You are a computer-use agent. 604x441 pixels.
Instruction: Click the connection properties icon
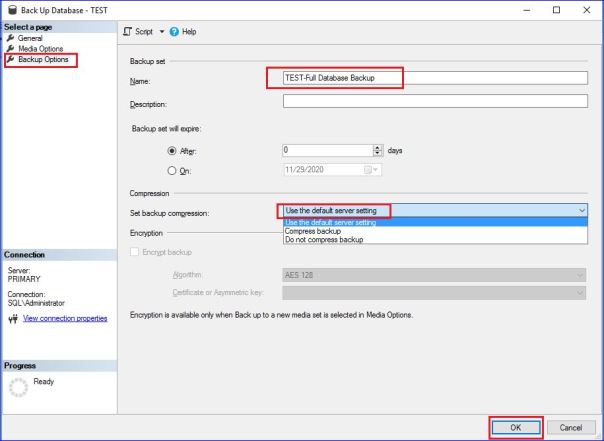[x=12, y=319]
